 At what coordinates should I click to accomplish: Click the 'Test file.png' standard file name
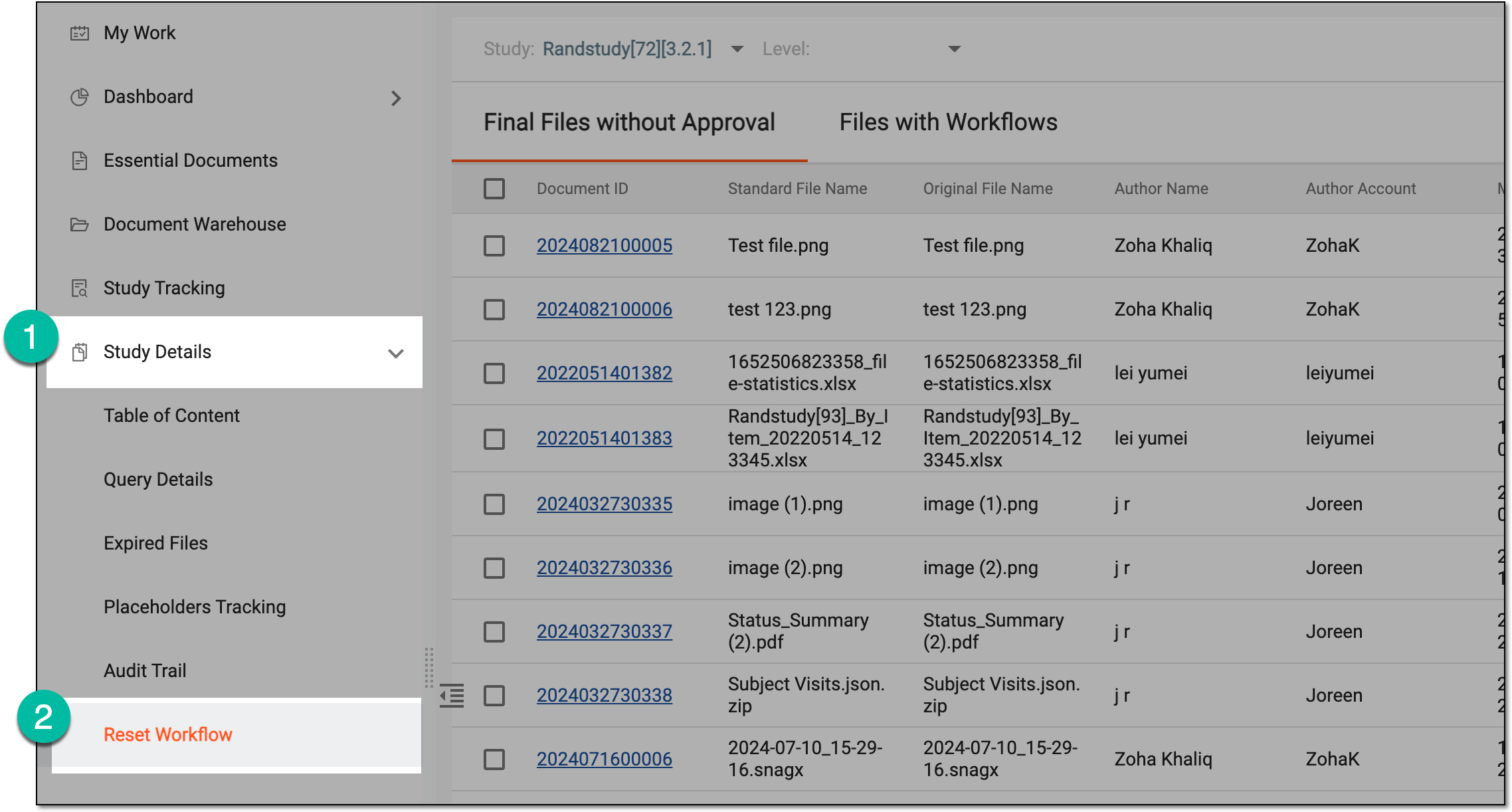click(x=779, y=246)
